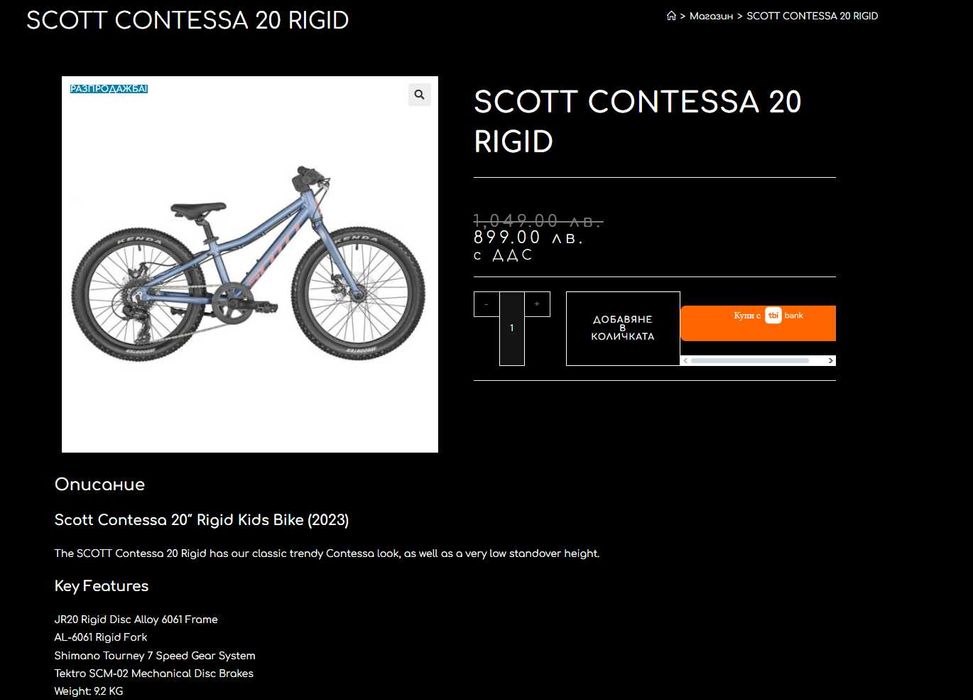Click the Key Features heading

coord(101,586)
